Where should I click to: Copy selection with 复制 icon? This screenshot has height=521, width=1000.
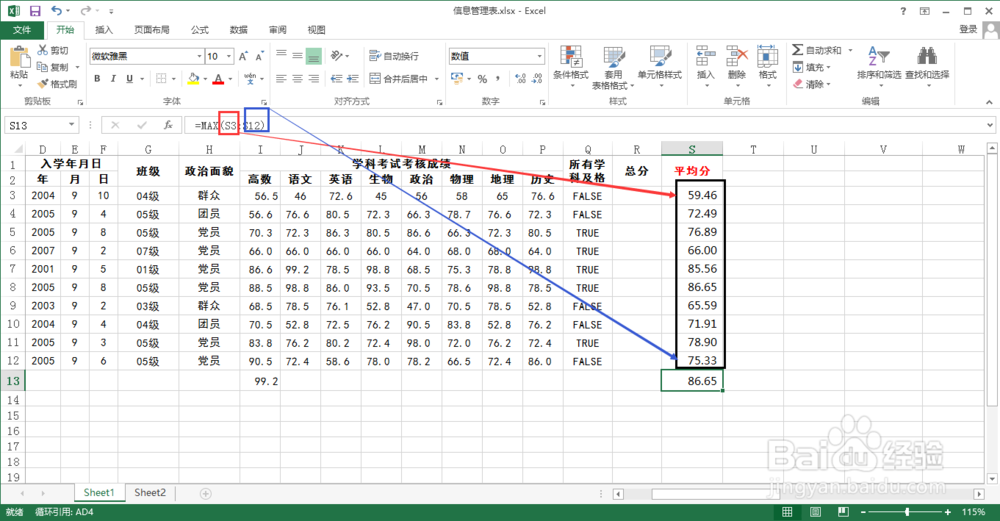click(52, 67)
